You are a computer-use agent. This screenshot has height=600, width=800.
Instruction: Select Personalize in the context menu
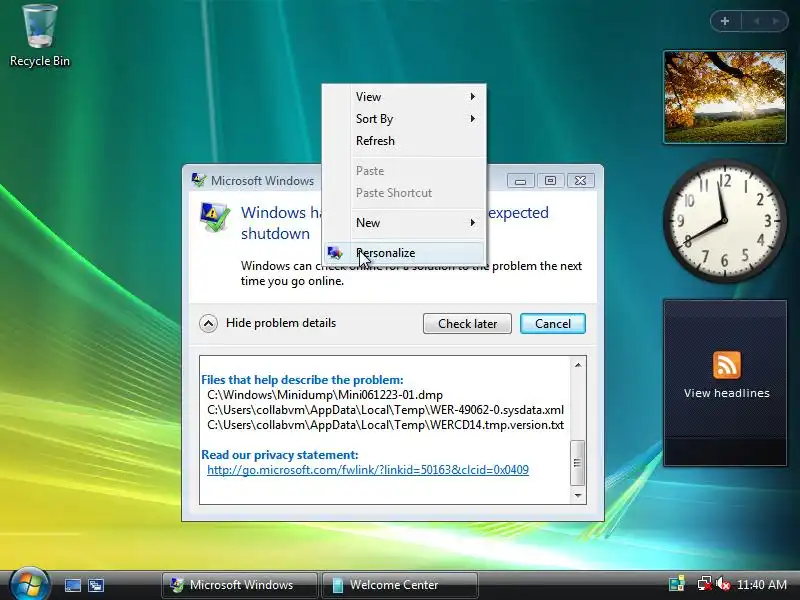[403, 253]
